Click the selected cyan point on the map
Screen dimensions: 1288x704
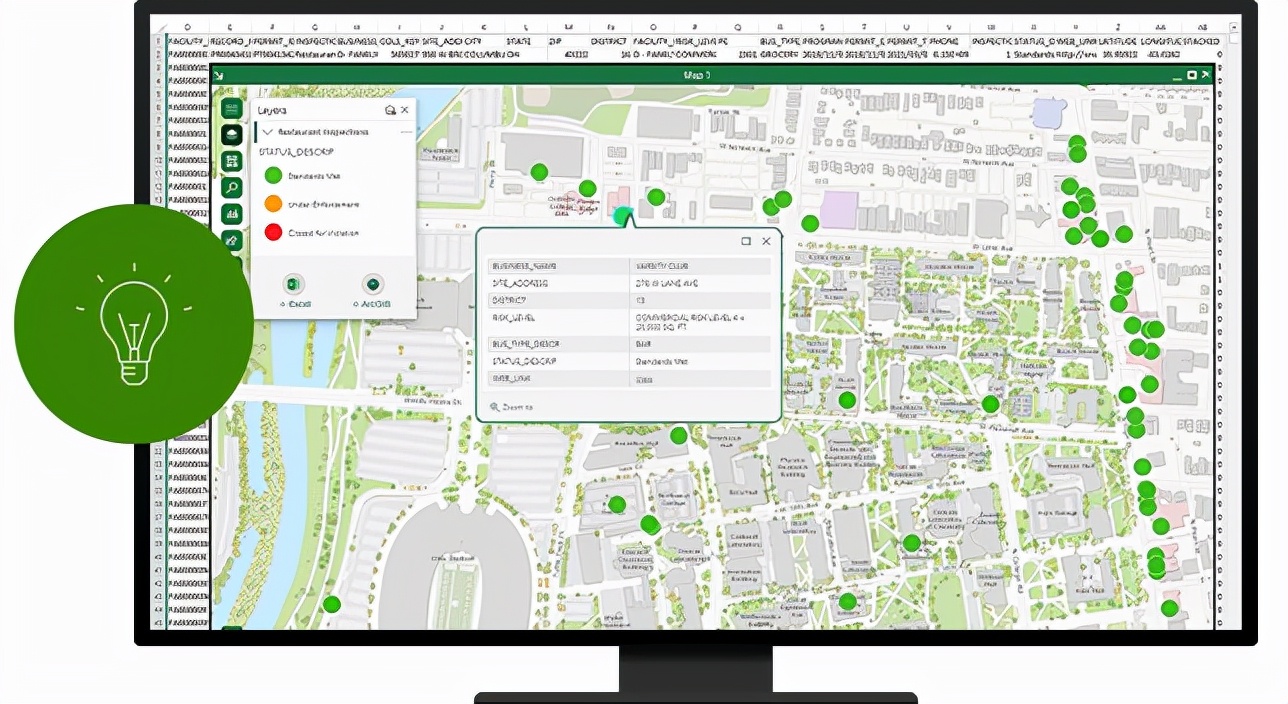coord(623,214)
